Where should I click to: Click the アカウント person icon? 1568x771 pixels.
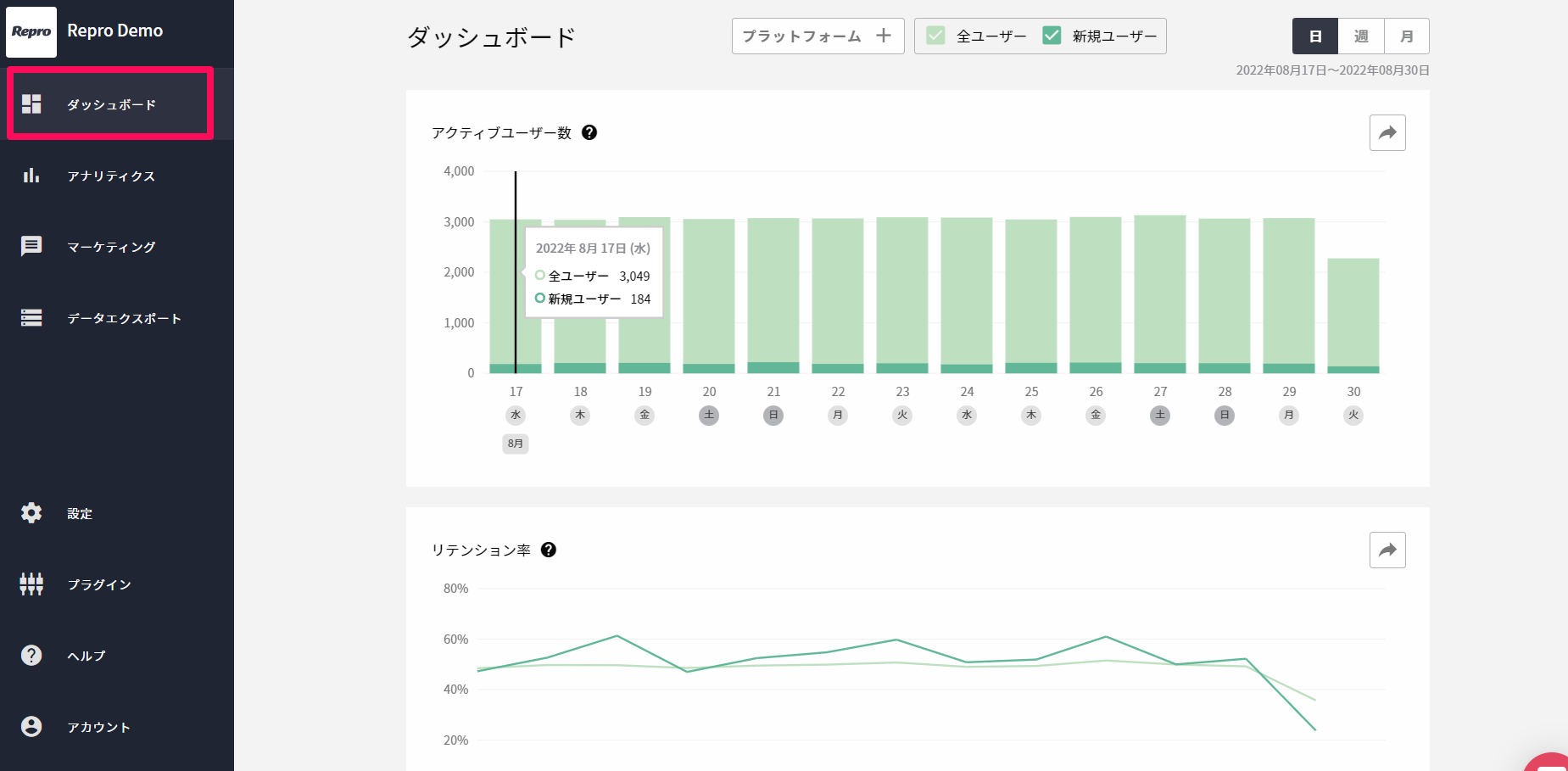pos(31,727)
